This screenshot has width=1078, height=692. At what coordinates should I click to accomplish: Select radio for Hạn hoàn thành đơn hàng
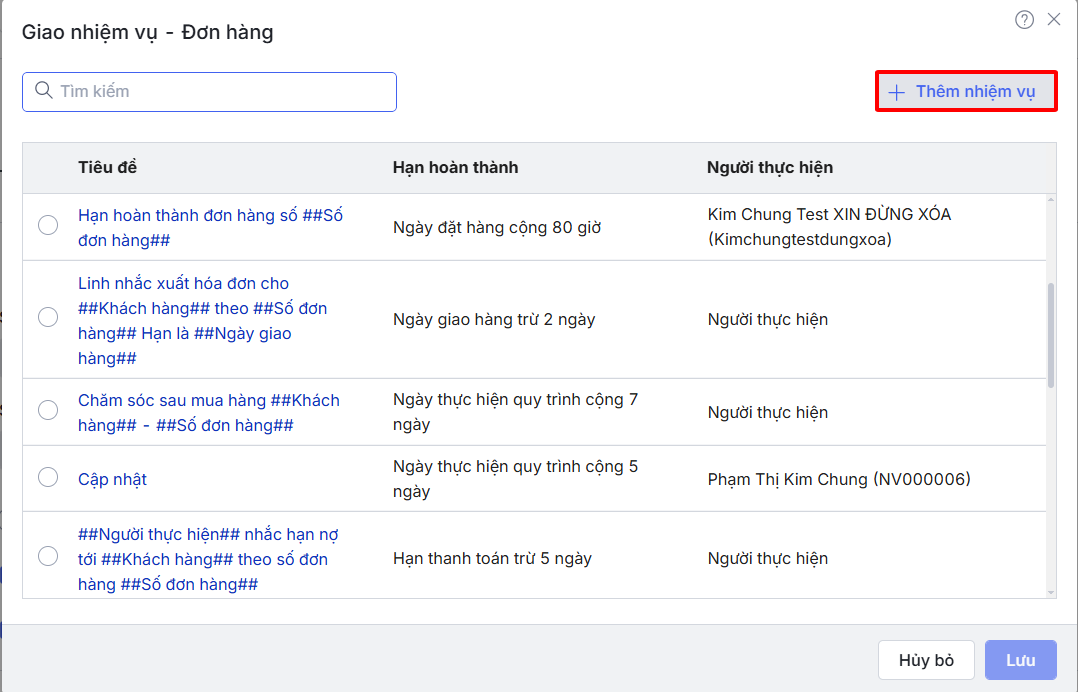point(48,226)
